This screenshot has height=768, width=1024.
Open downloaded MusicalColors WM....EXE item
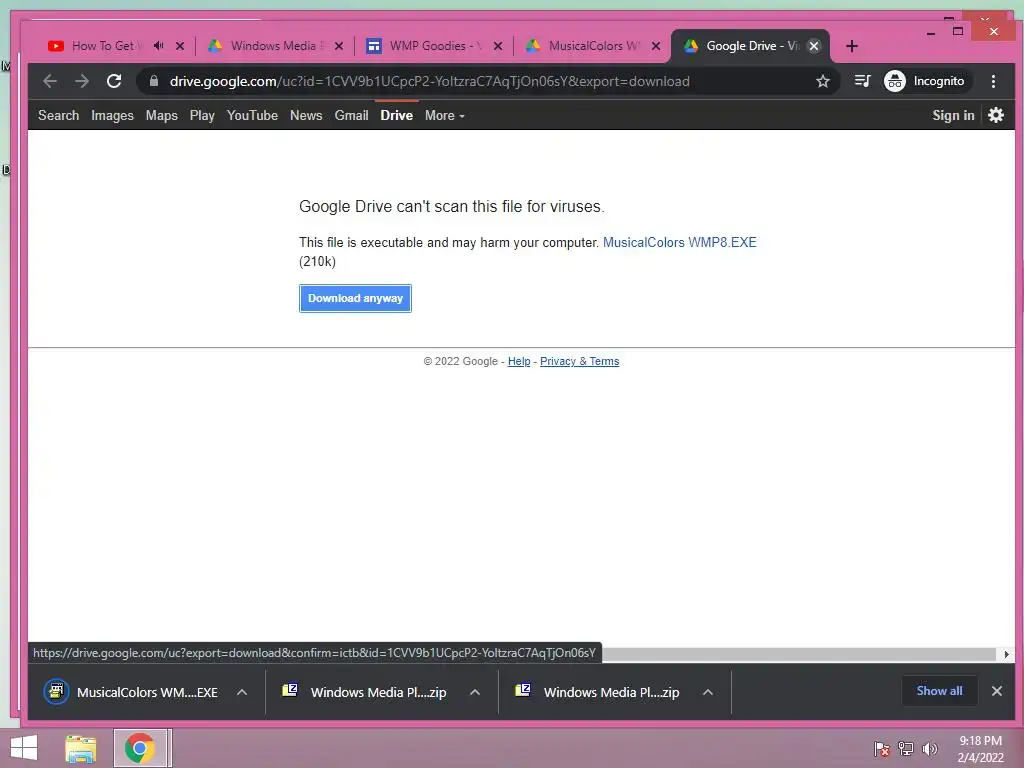click(147, 692)
